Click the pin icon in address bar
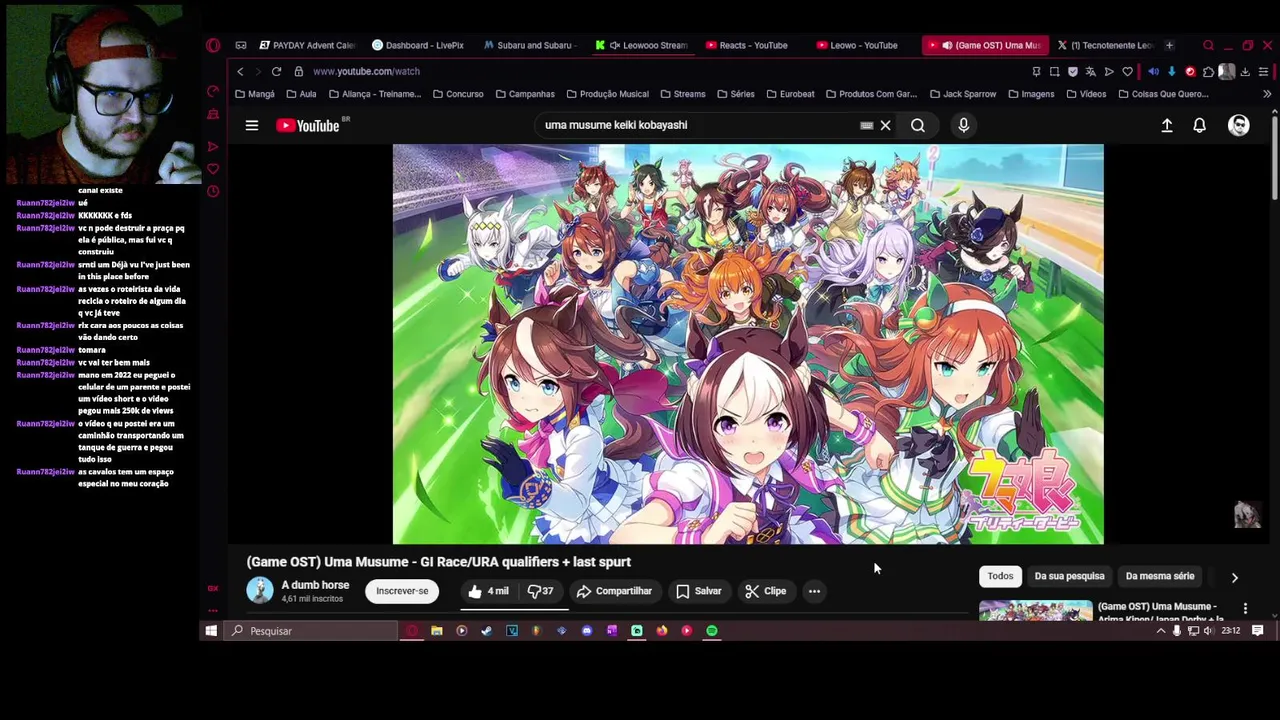The image size is (1280, 720). coord(1036,71)
